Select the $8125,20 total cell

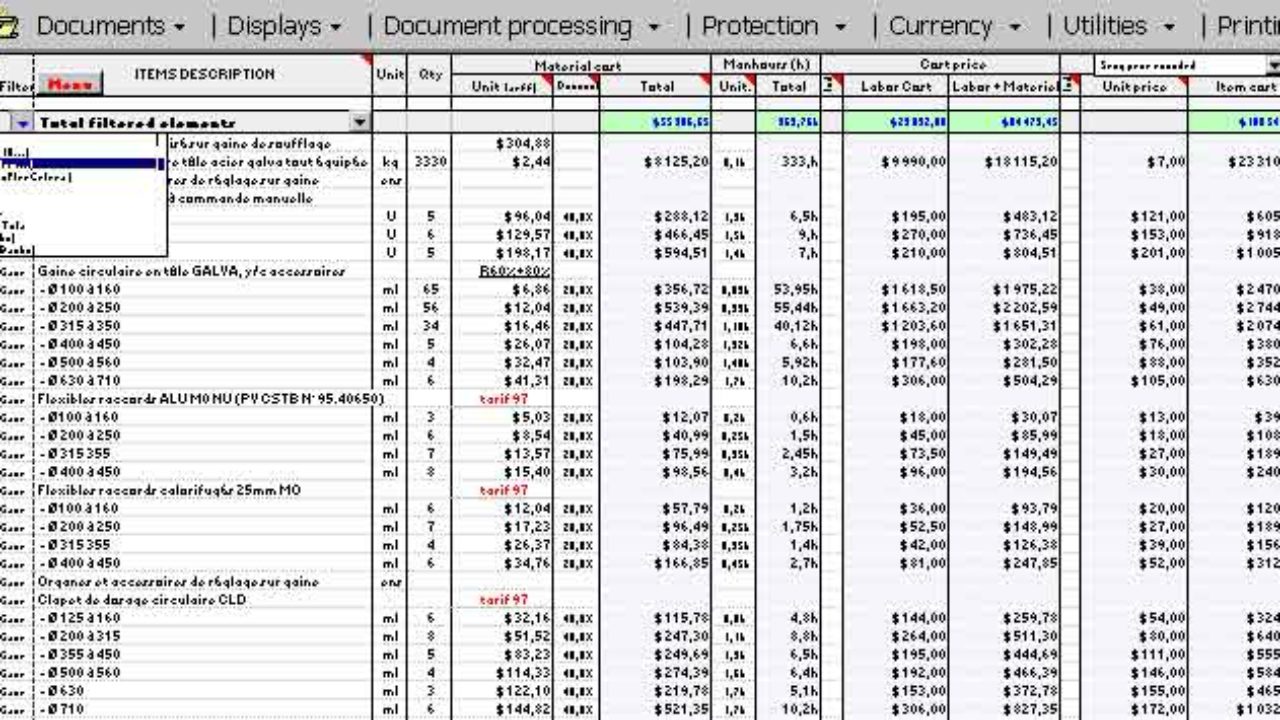[x=656, y=161]
